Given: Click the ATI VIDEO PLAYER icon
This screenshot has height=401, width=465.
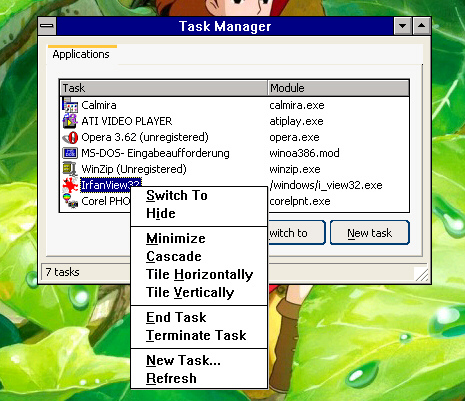Looking at the screenshot, I should pos(70,121).
